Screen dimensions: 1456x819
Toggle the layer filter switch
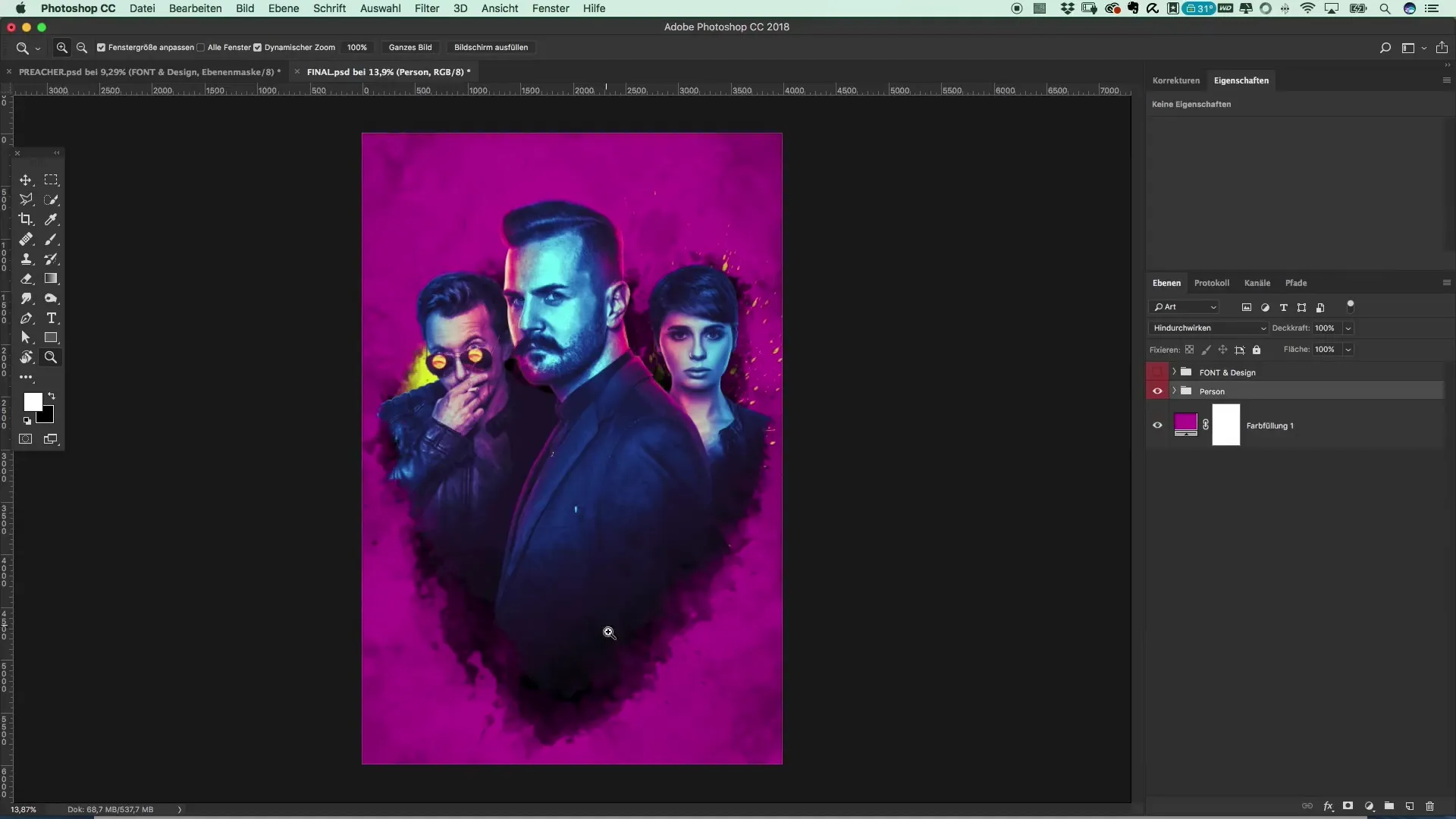[1350, 306]
